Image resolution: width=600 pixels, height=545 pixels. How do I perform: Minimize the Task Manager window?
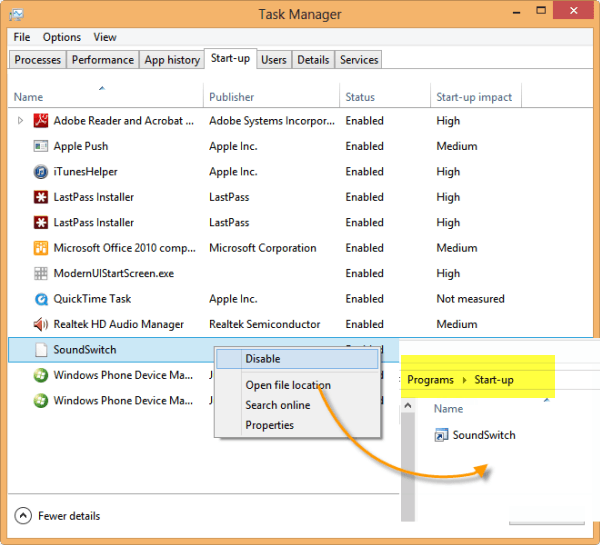tap(517, 12)
